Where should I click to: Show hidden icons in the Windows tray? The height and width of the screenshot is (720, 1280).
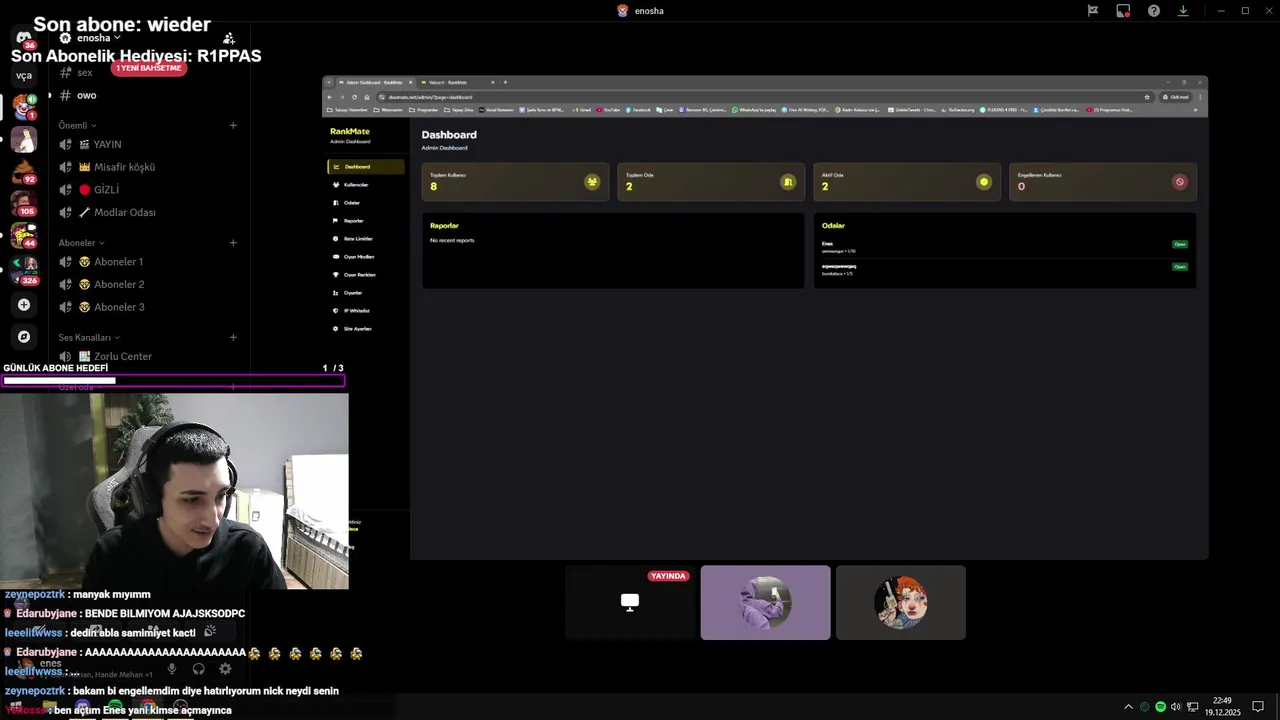click(x=1129, y=707)
